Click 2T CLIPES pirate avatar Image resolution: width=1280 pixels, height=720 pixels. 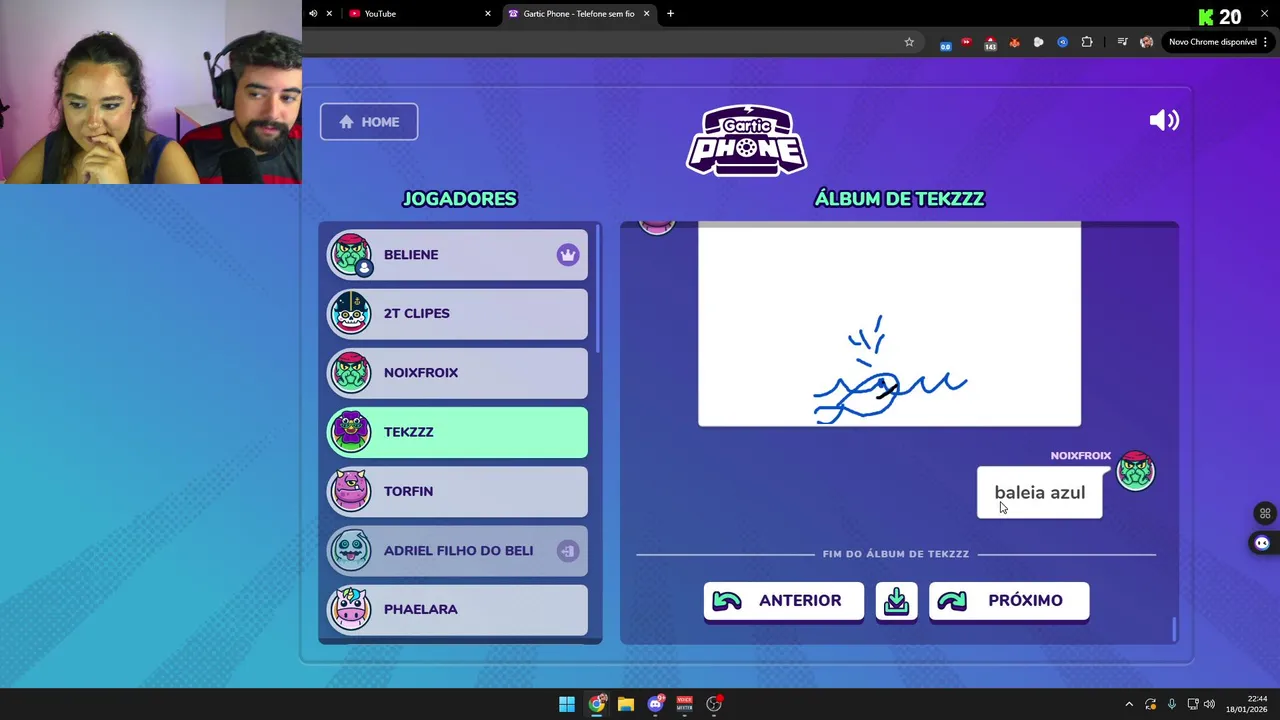point(351,314)
